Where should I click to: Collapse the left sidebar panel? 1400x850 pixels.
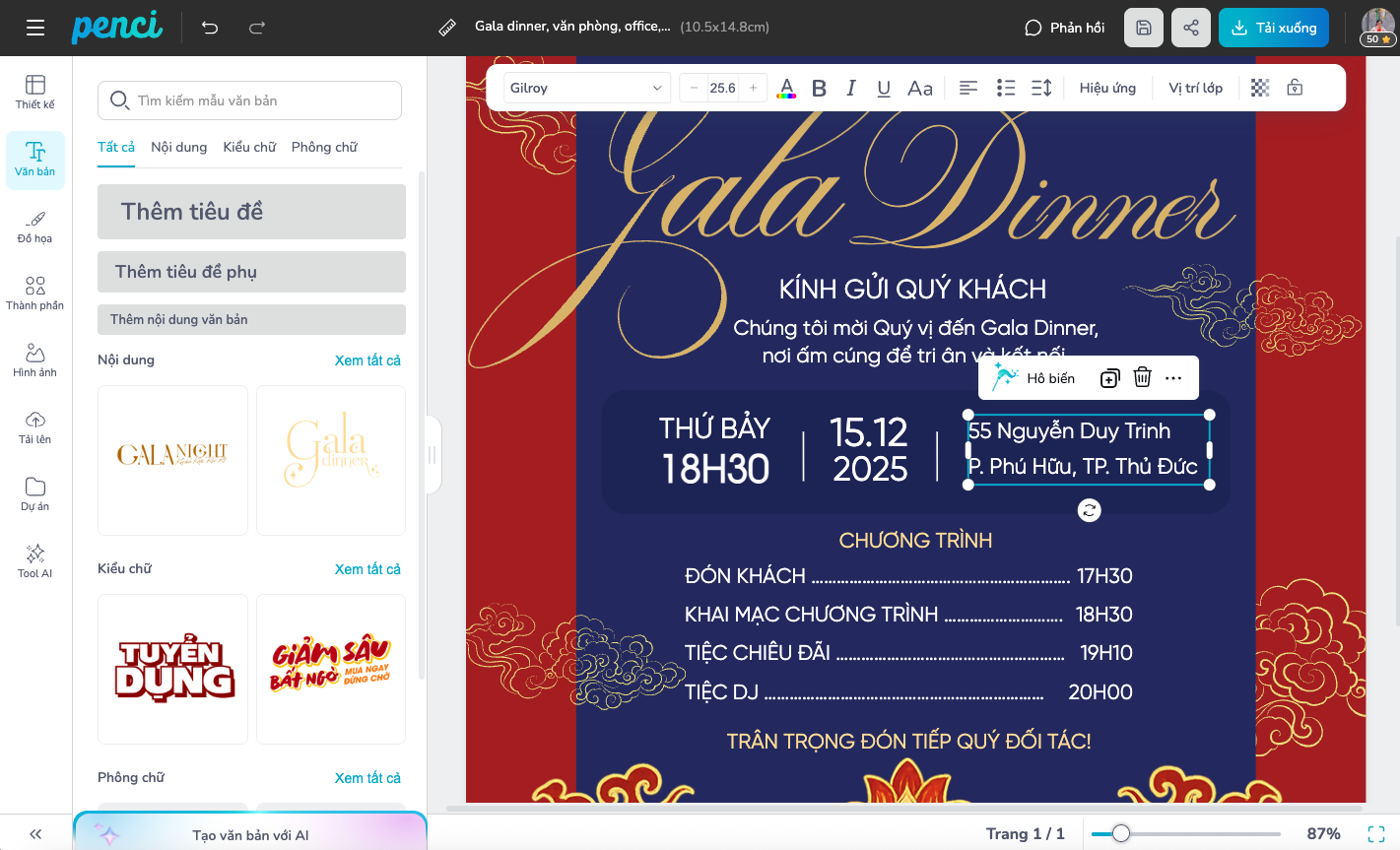click(35, 834)
